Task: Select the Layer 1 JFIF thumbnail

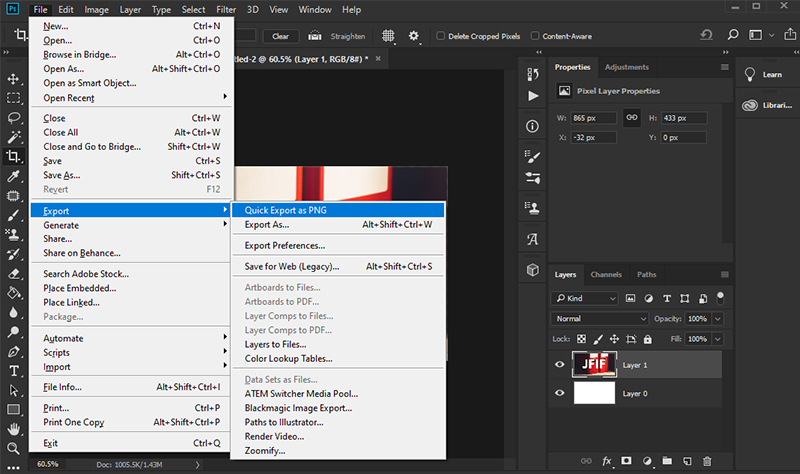Action: [594, 364]
